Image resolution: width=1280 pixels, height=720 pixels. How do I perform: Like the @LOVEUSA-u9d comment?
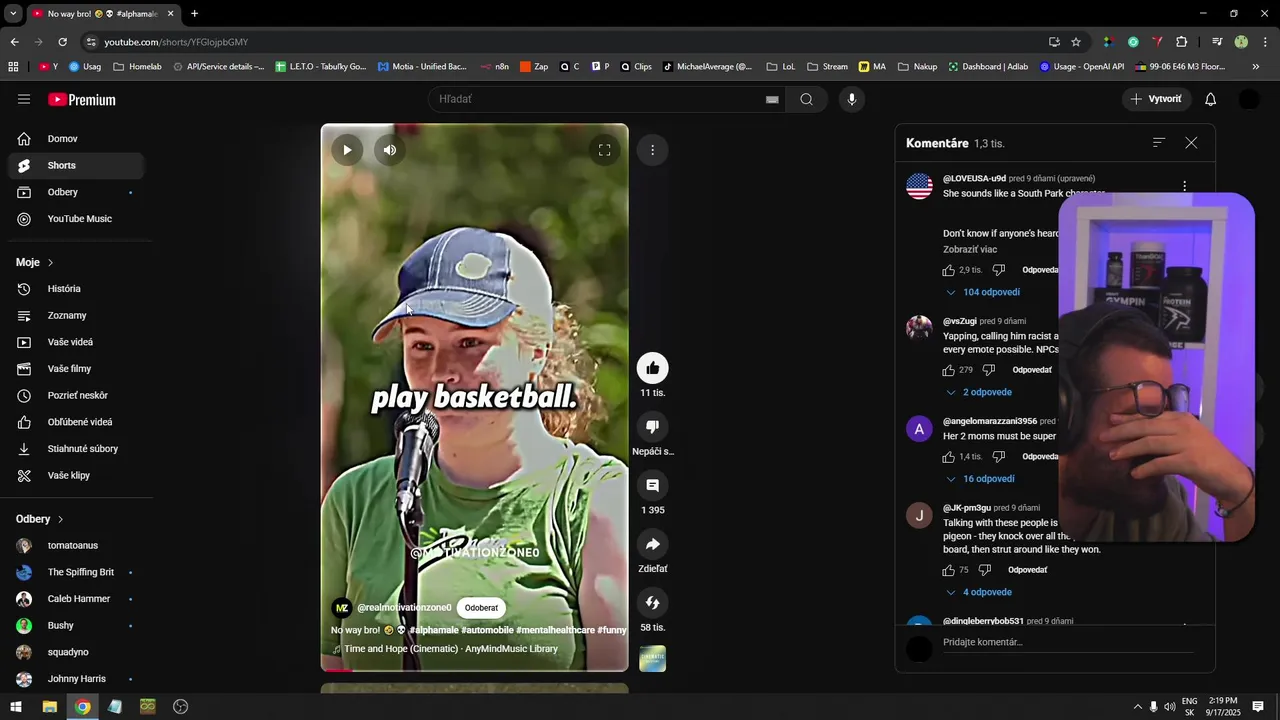[x=948, y=270]
